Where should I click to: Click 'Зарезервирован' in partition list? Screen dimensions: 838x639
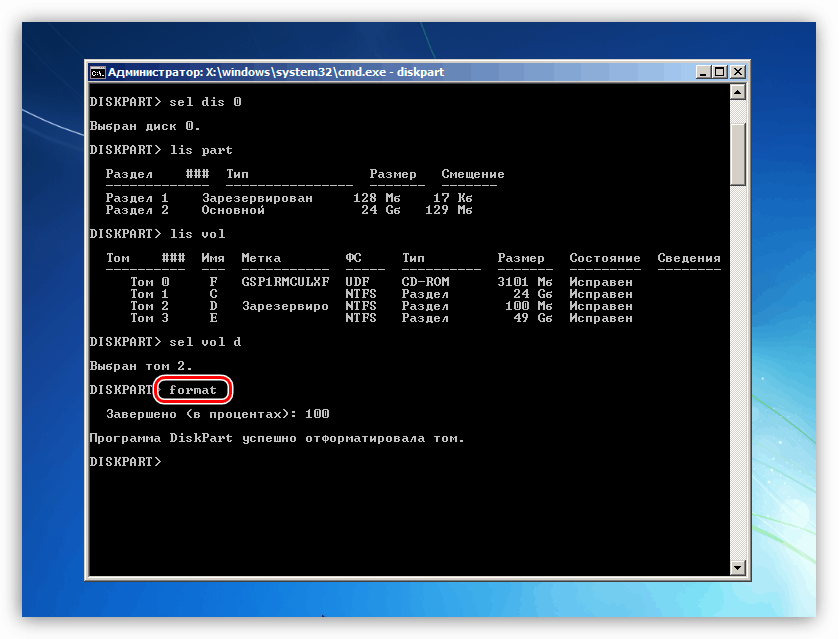click(257, 198)
